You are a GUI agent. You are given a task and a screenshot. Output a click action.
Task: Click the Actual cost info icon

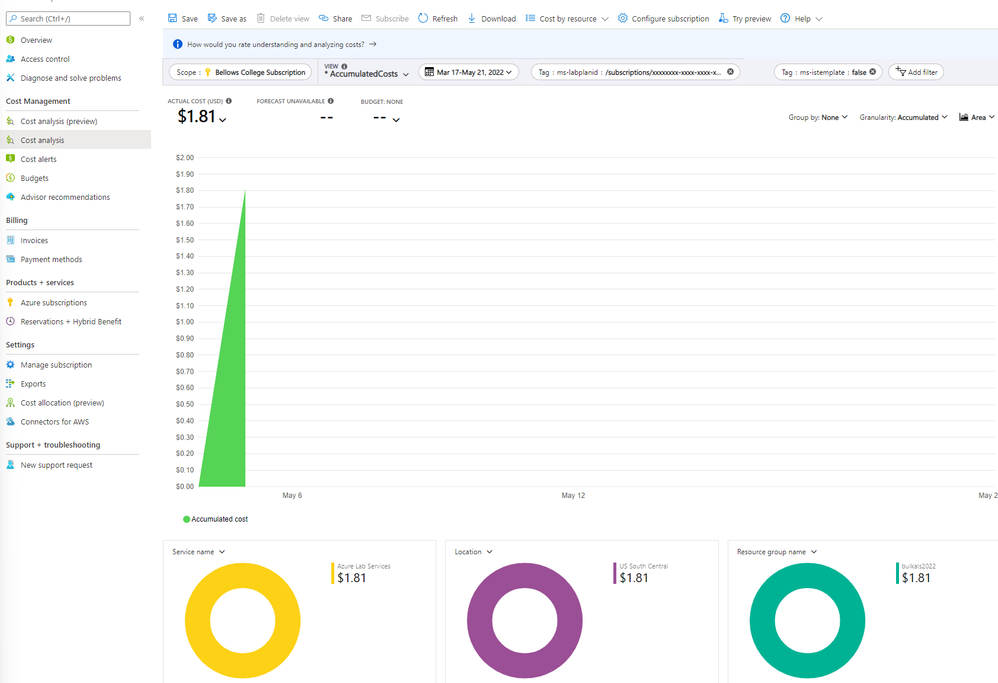[x=228, y=101]
